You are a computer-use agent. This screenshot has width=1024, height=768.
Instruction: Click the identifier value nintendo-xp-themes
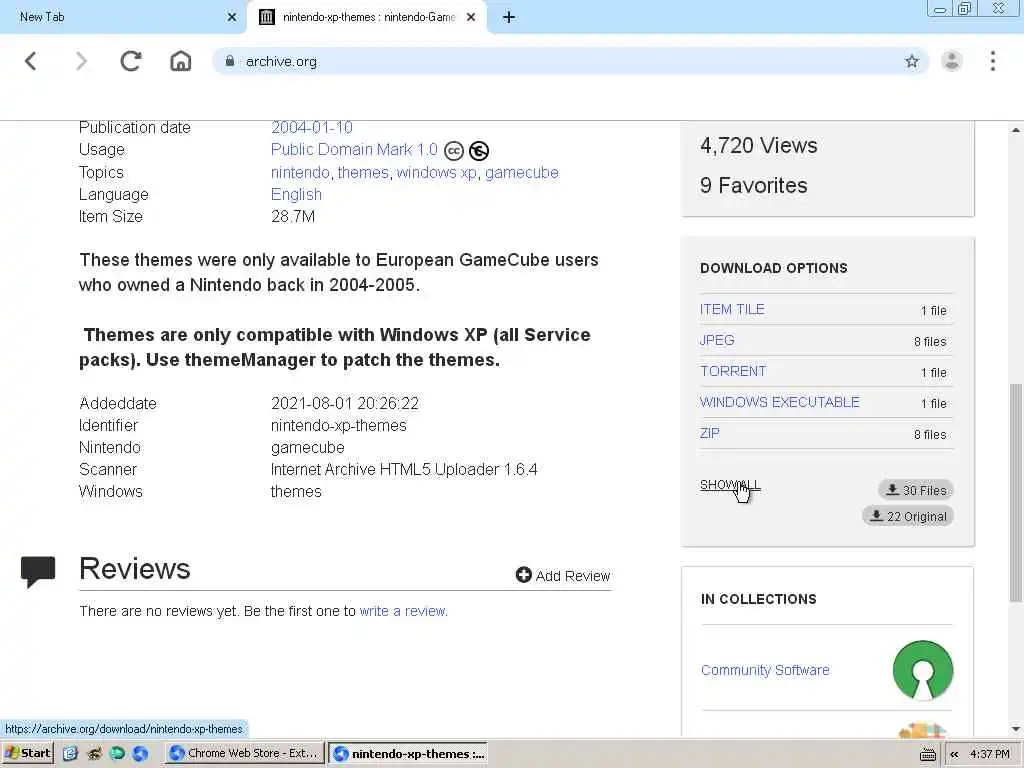pyautogui.click(x=338, y=426)
